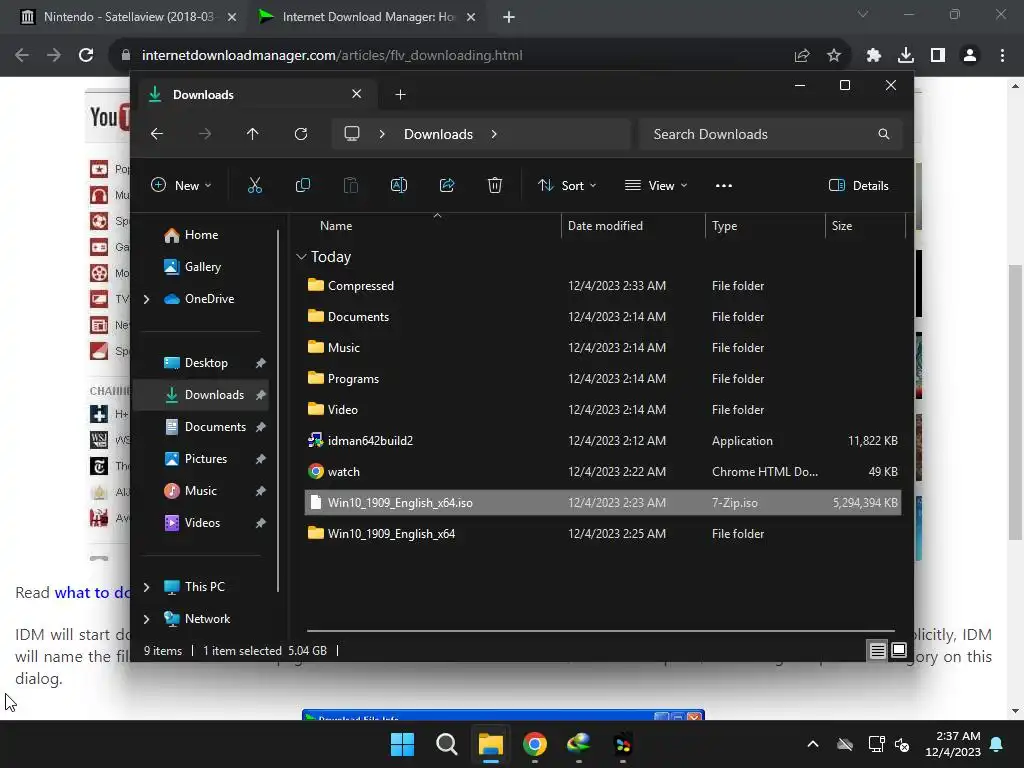The image size is (1024, 768).
Task: Add a new Explorer tab with plus button
Action: (400, 95)
